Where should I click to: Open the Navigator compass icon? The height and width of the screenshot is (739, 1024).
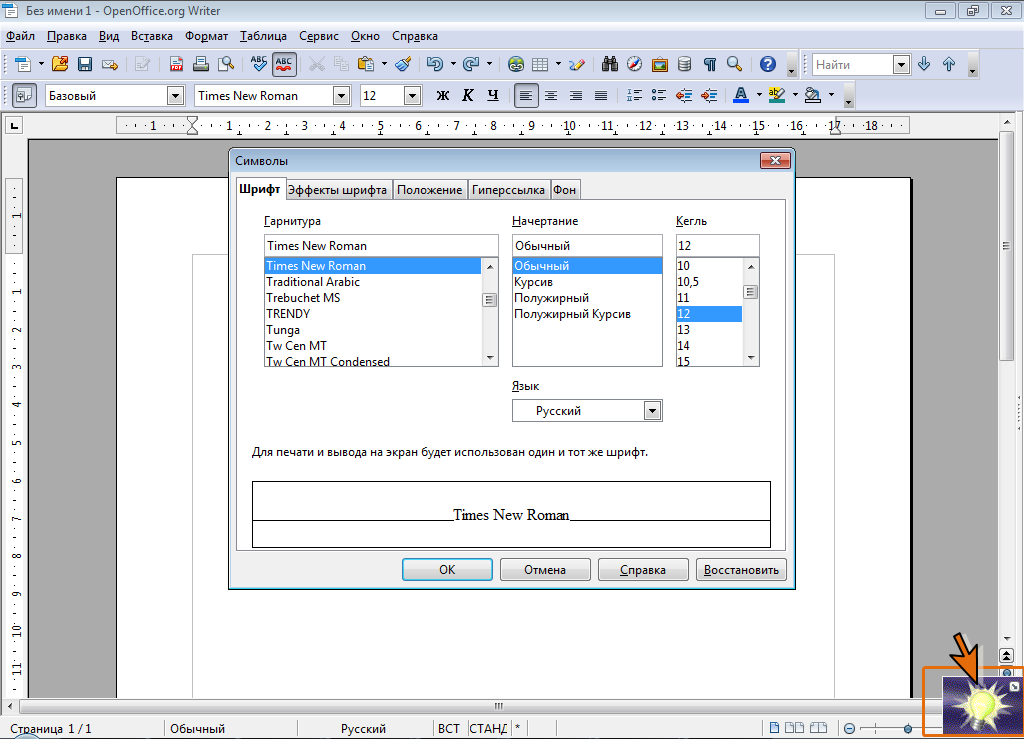pos(635,64)
